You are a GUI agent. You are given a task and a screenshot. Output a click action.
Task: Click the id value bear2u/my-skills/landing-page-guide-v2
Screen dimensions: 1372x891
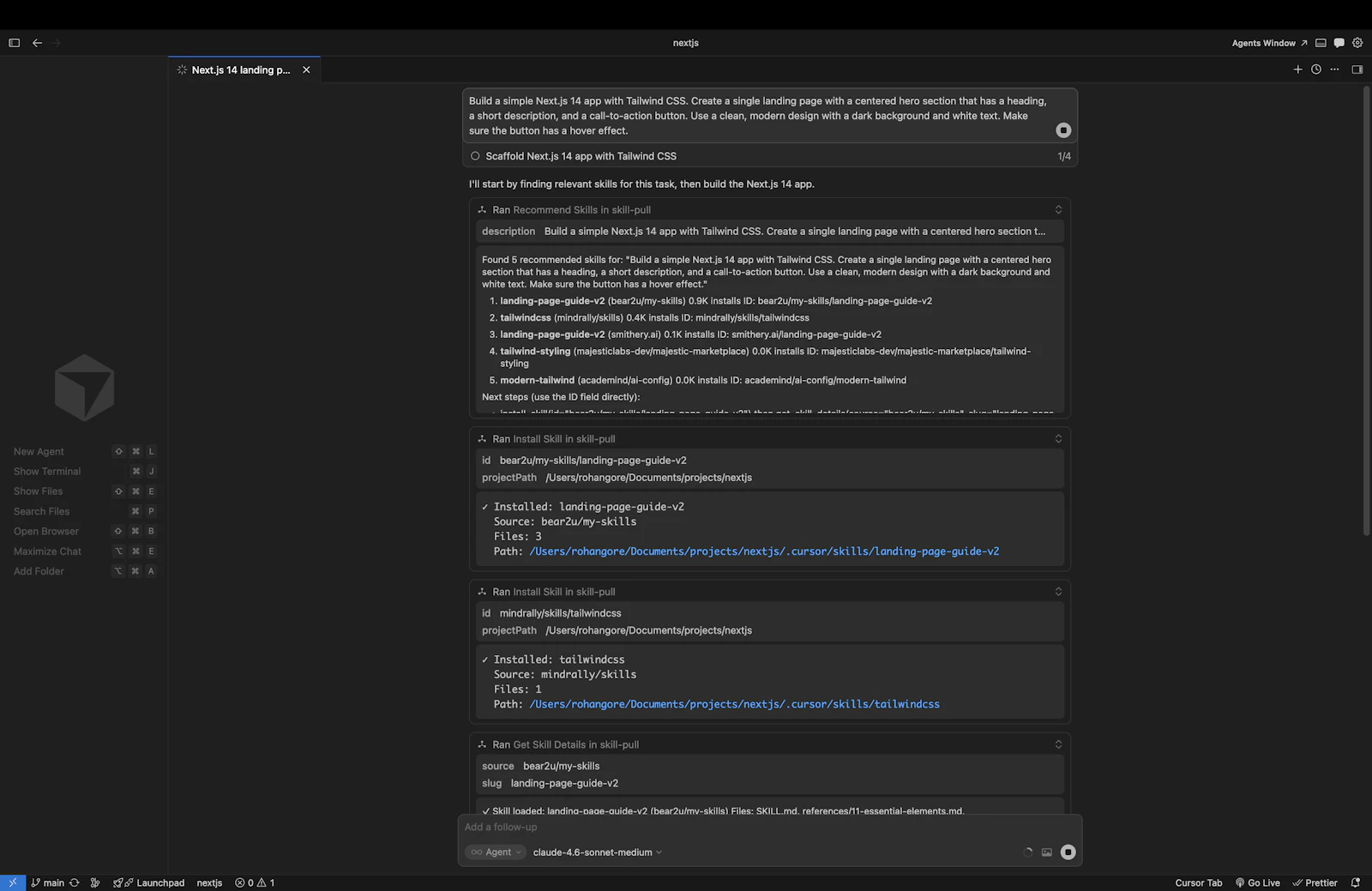593,461
